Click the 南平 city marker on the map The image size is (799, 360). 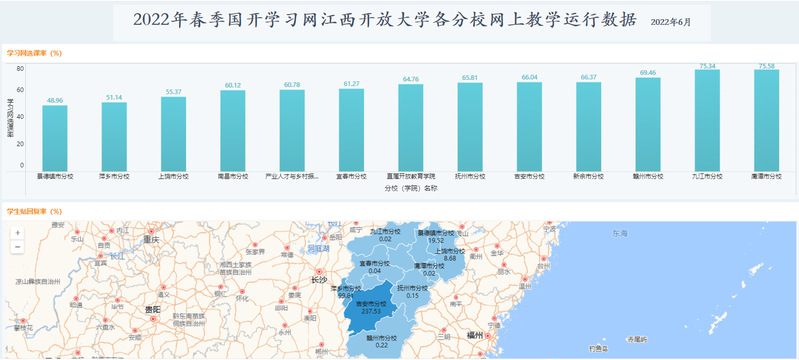[x=455, y=296]
